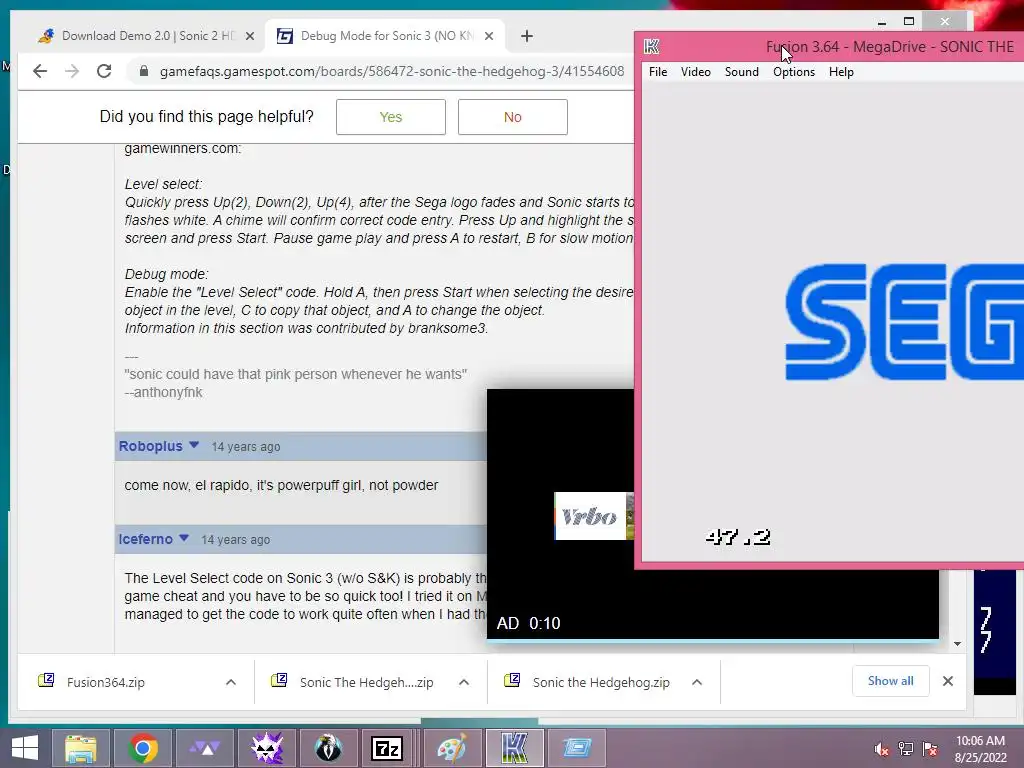Click the Action Center flag icon

point(930,749)
